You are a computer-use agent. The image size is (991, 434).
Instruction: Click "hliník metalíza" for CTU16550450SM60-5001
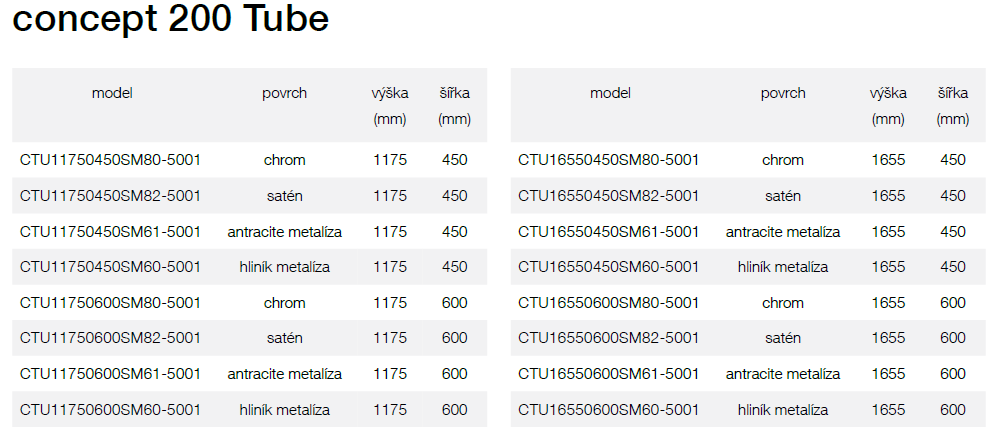(x=783, y=267)
